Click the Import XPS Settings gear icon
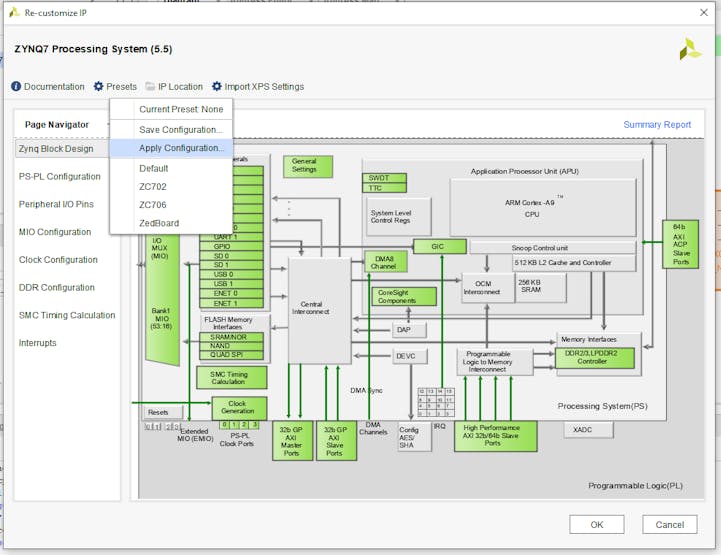The image size is (721, 555). tap(216, 87)
